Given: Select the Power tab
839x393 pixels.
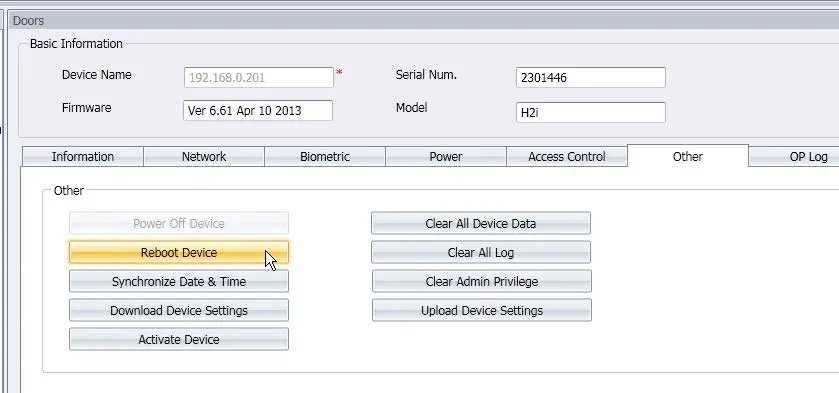Looking at the screenshot, I should (x=446, y=156).
